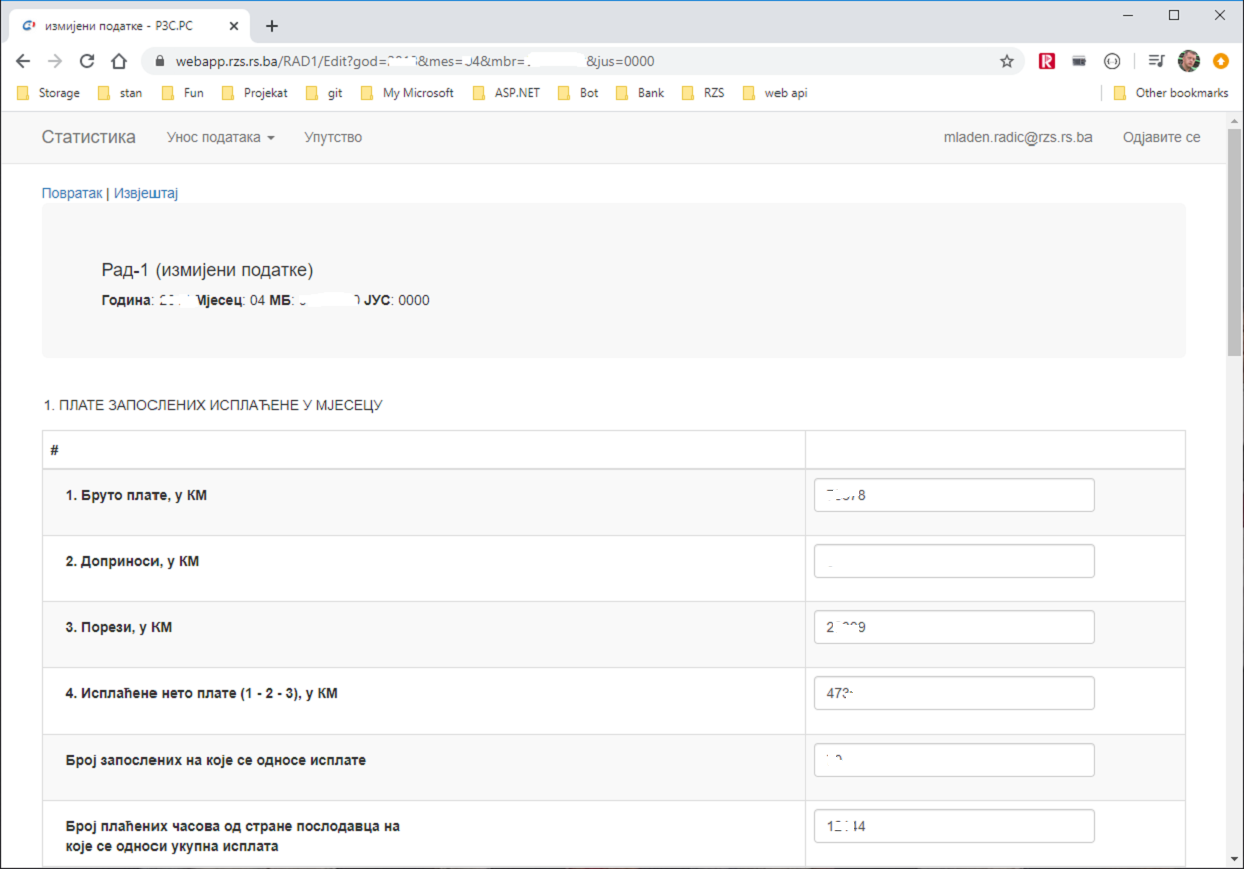Open the Упутство menu item
1244x869 pixels.
click(x=333, y=137)
